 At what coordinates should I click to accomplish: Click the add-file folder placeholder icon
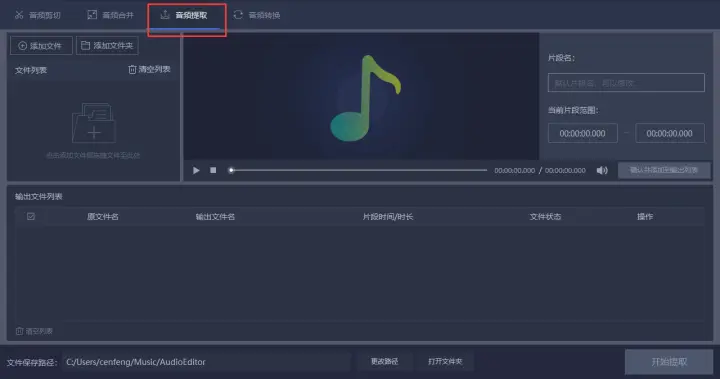coord(94,123)
